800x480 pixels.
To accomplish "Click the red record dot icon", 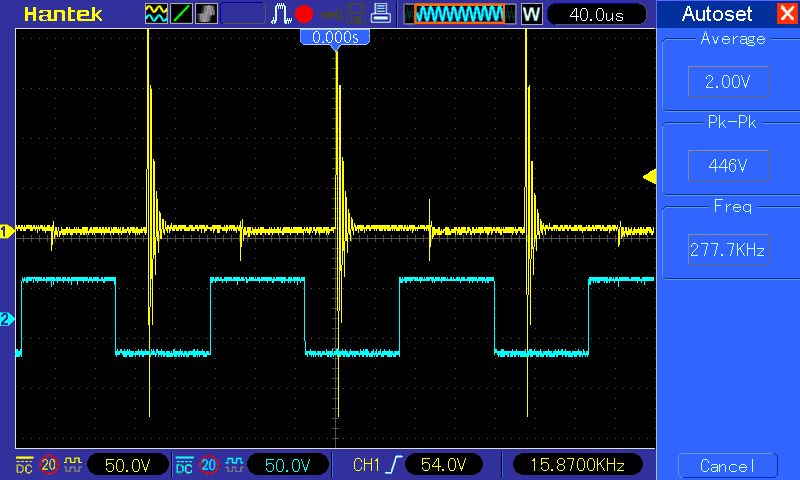I will [x=304, y=14].
